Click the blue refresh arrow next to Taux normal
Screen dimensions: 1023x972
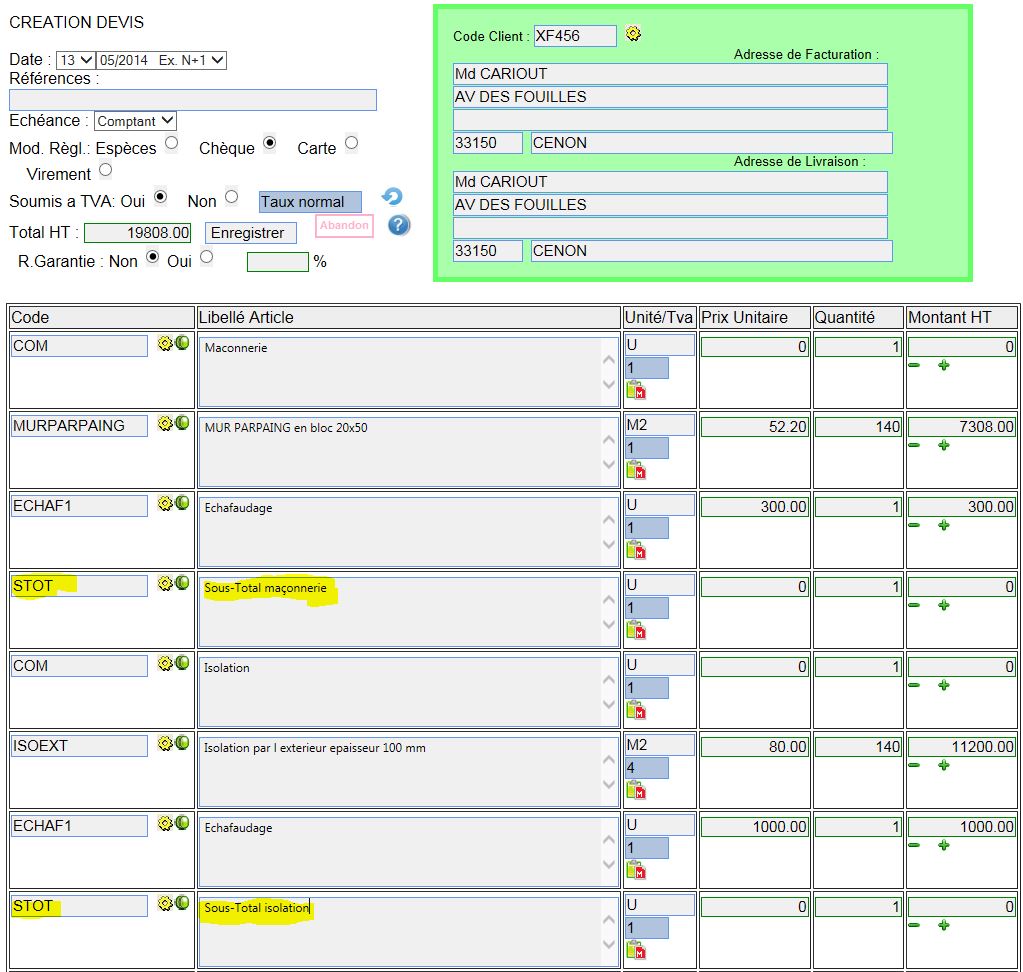tap(392, 197)
